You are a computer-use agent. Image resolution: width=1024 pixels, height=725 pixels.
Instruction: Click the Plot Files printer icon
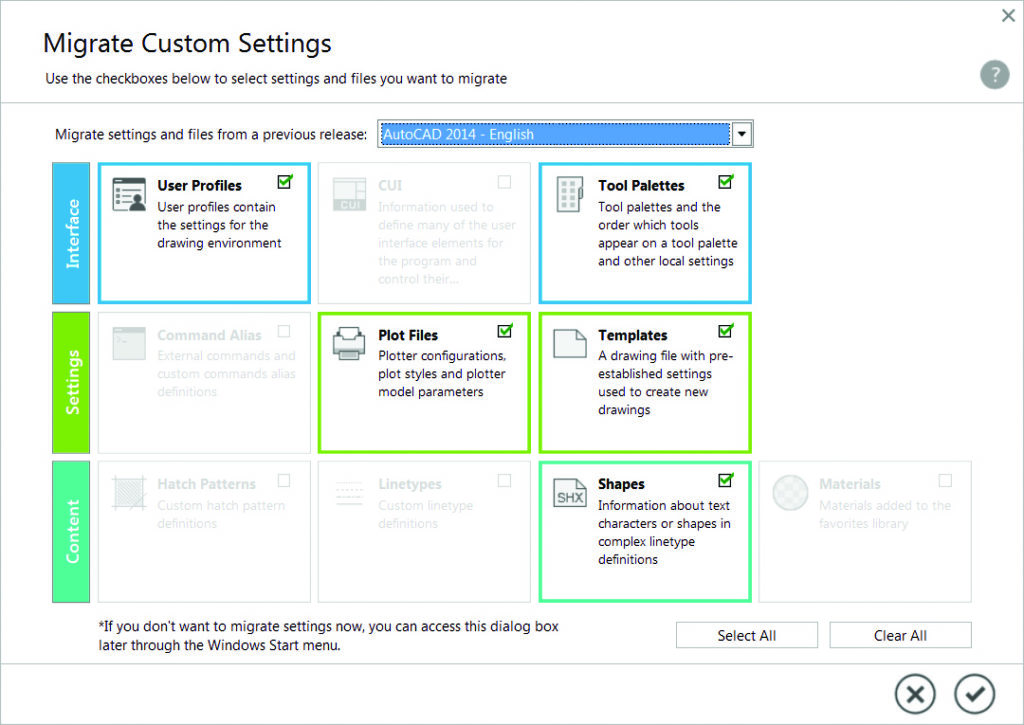pyautogui.click(x=350, y=343)
